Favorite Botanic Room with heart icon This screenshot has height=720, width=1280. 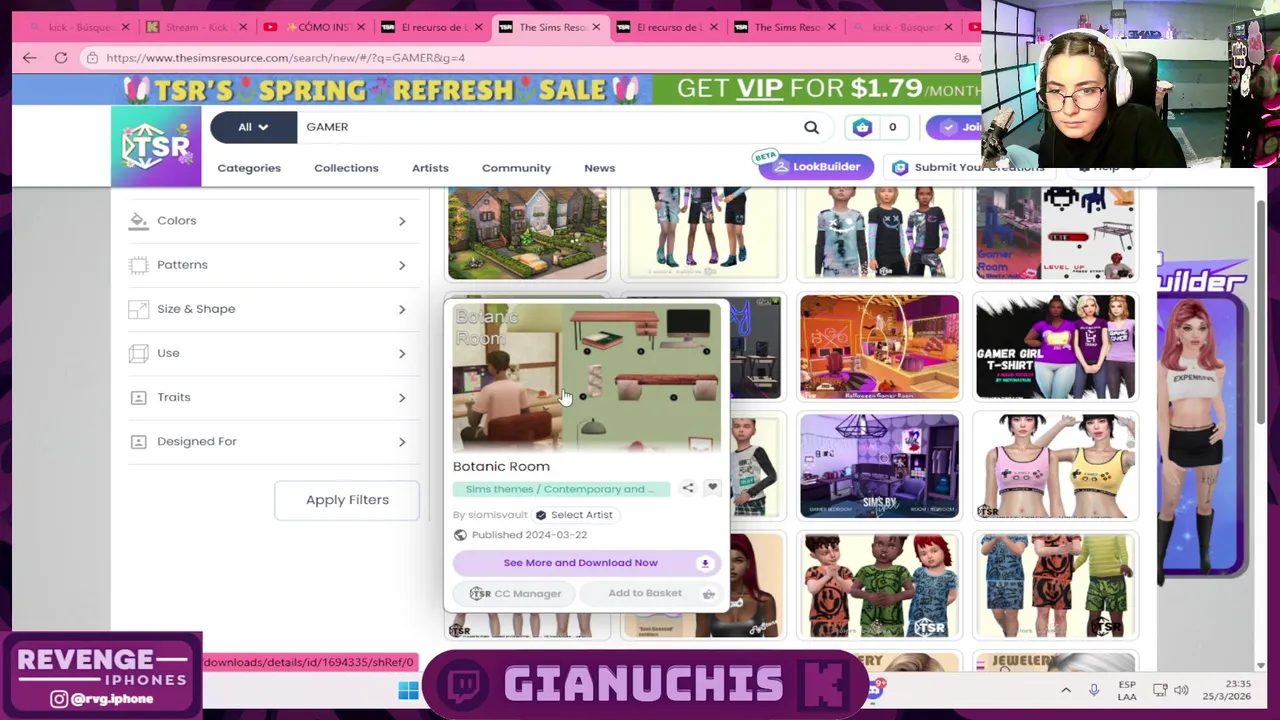pyautogui.click(x=712, y=488)
